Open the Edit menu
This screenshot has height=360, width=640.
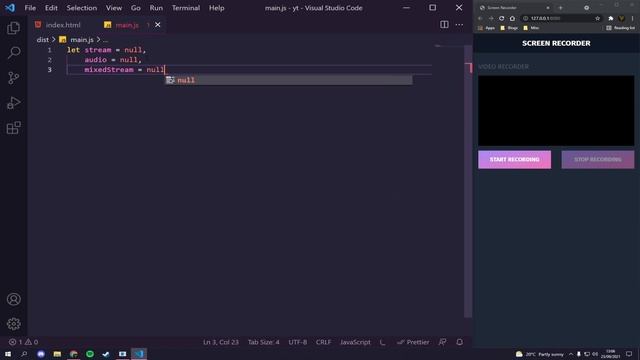51,8
